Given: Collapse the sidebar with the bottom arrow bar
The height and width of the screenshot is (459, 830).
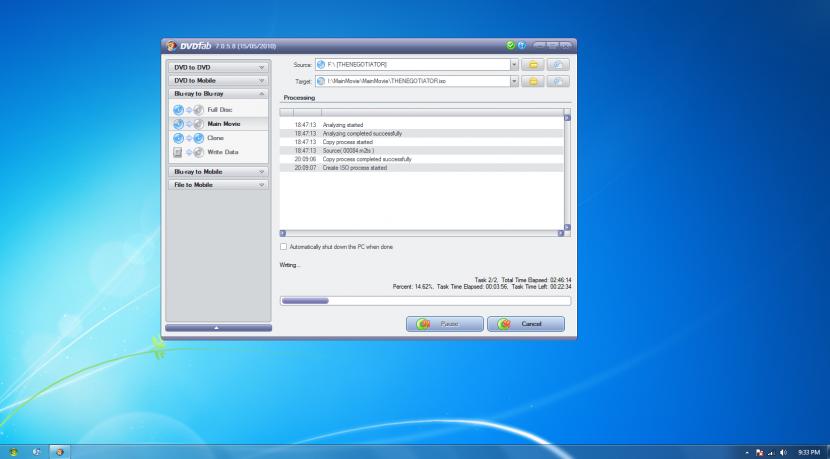Looking at the screenshot, I should click(218, 328).
